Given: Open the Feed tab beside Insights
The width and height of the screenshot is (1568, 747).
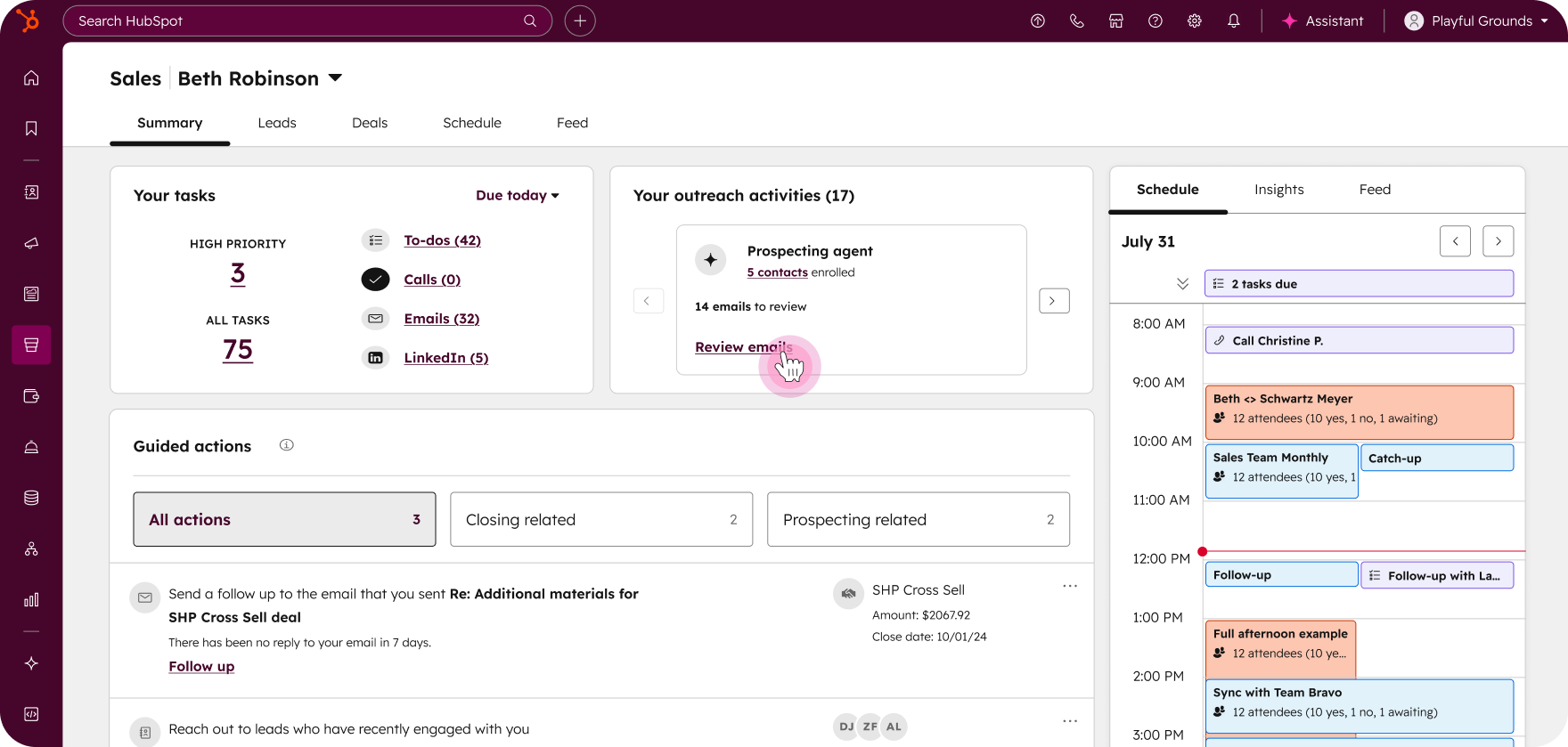Looking at the screenshot, I should pyautogui.click(x=1375, y=190).
